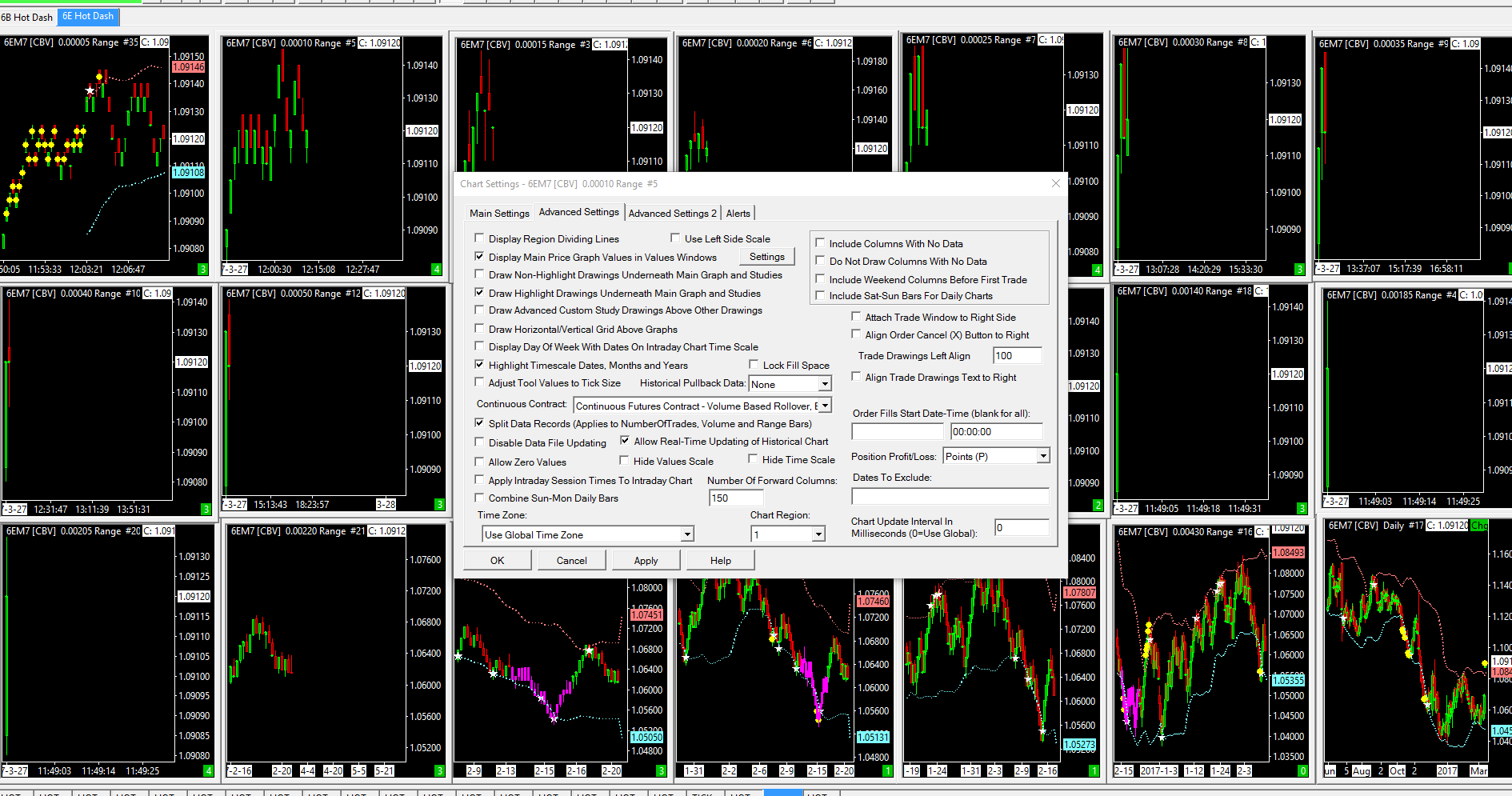Toggle Display Region Dividing Lines checkbox
The image size is (1512, 796).
479,238
